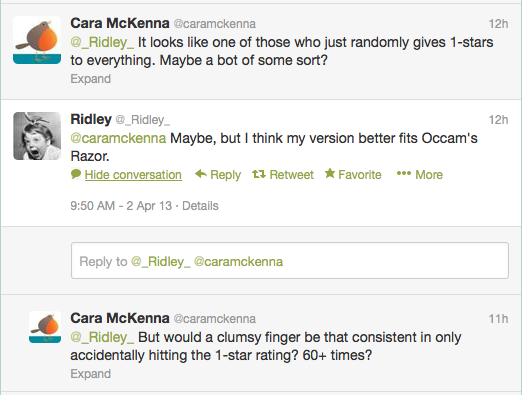
Task: Click inside the Reply to input box
Action: coord(290,261)
